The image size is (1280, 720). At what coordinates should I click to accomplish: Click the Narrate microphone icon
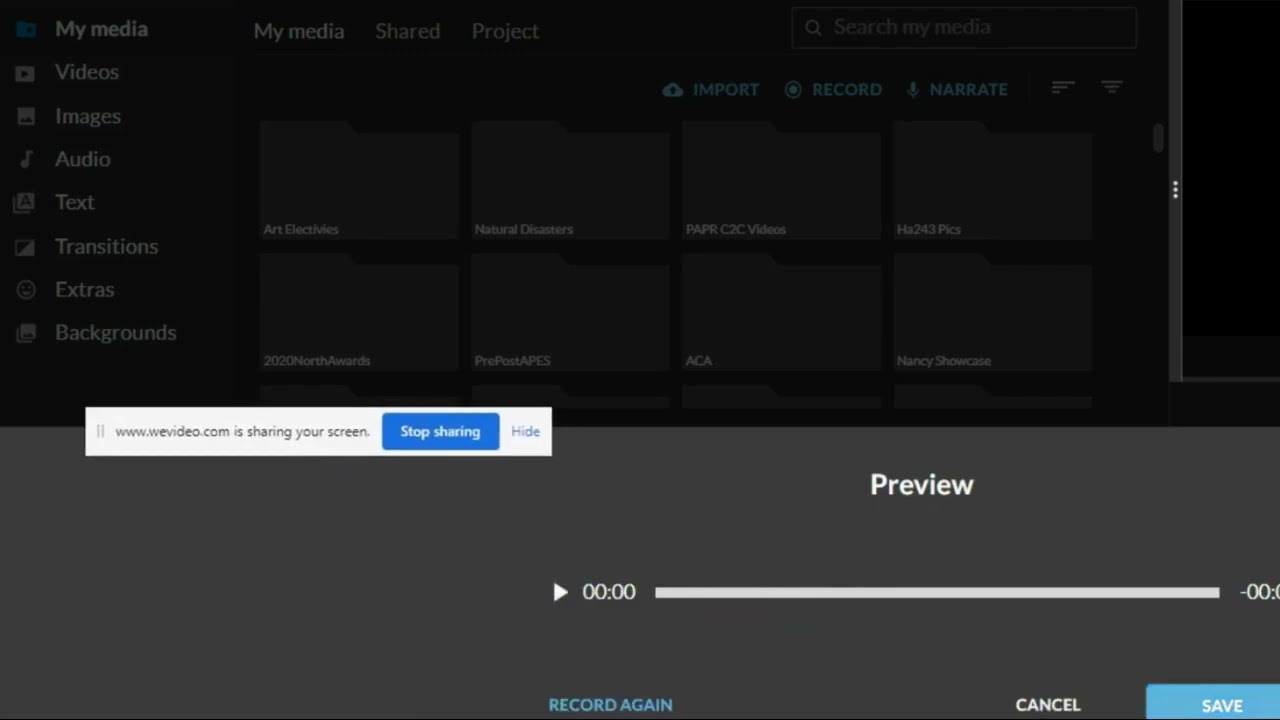913,90
